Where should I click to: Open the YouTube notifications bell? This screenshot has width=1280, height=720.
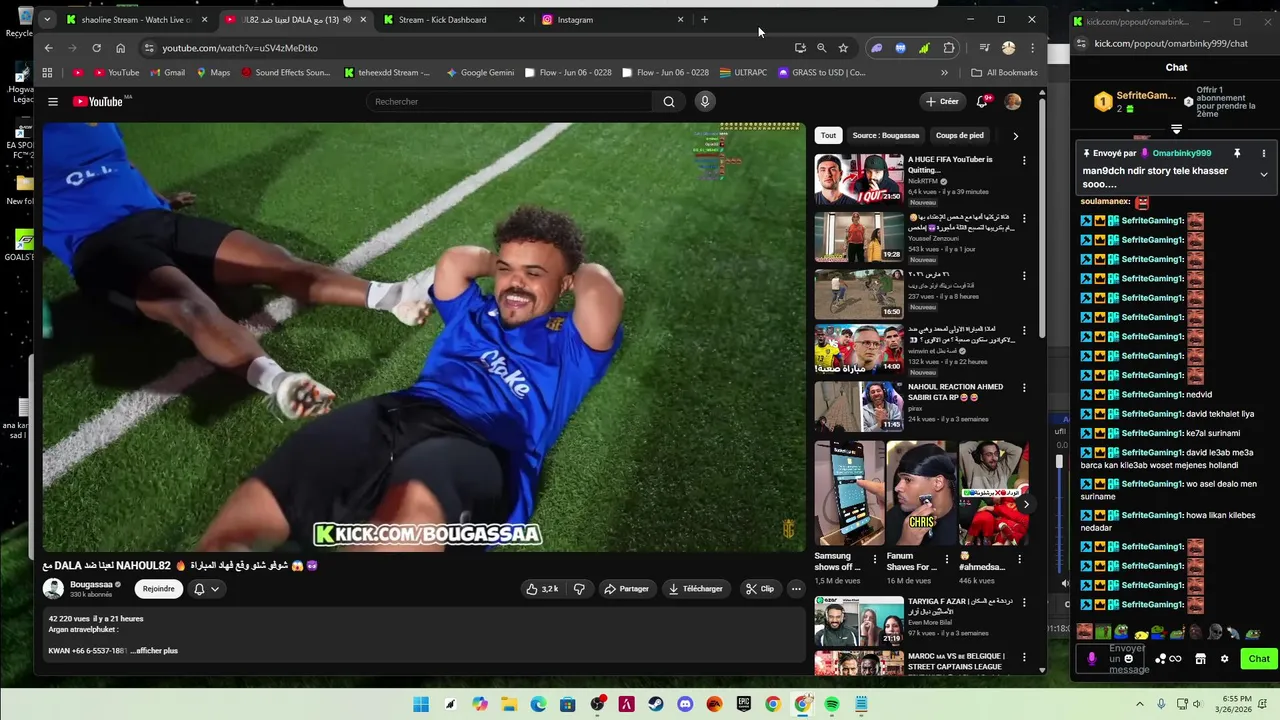tap(983, 101)
